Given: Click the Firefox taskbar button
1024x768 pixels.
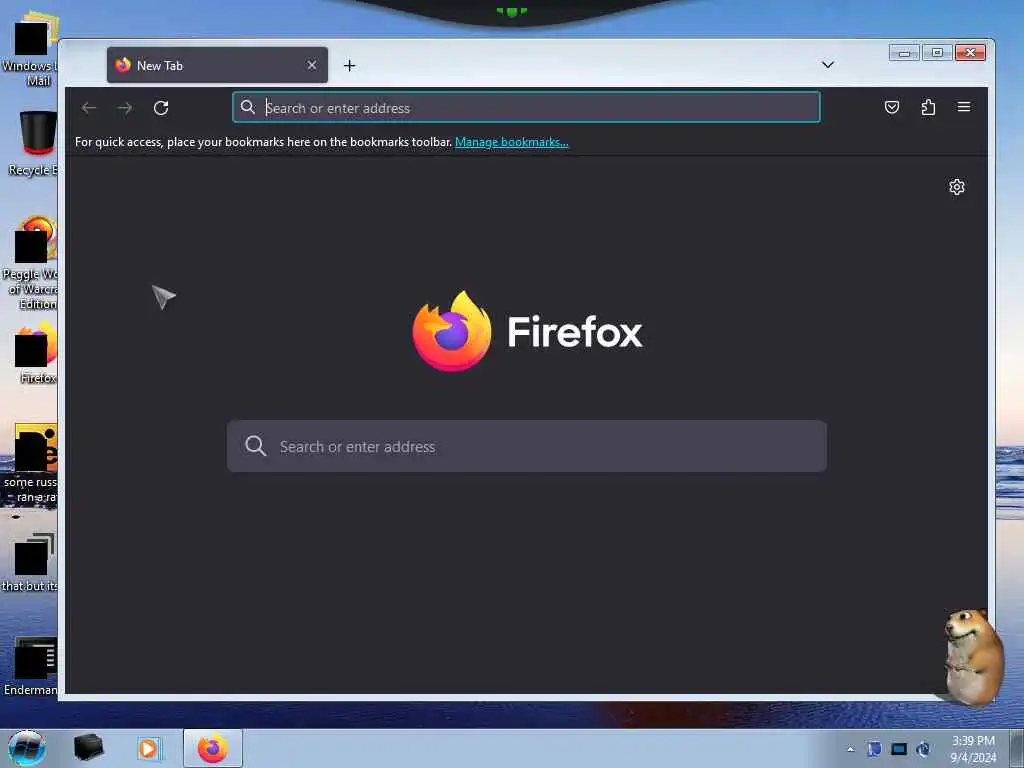Looking at the screenshot, I should pos(213,748).
